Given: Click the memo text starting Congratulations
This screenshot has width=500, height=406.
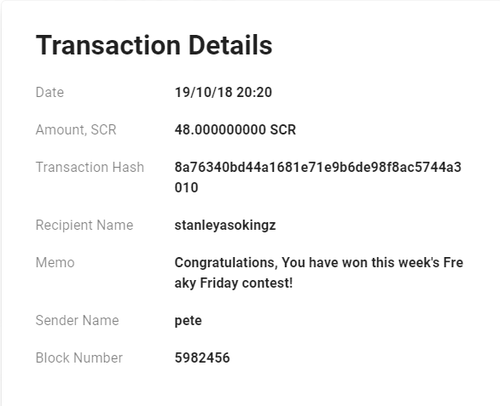Looking at the screenshot, I should pyautogui.click(x=319, y=263).
